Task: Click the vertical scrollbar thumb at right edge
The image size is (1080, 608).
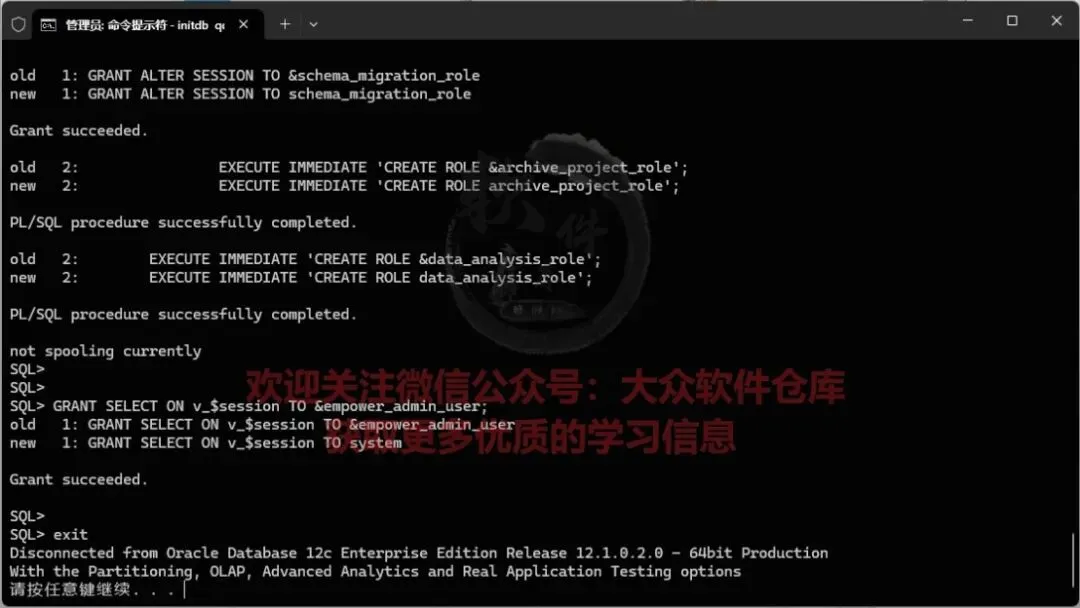Action: (x=1072, y=561)
